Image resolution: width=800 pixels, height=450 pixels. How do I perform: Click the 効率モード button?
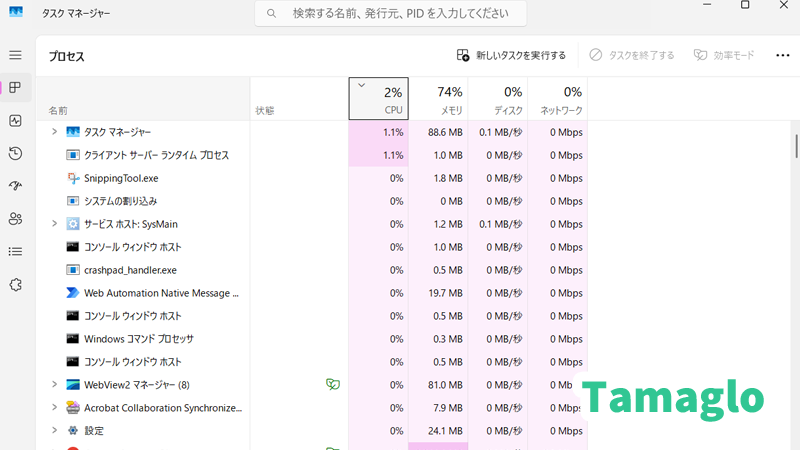pos(724,55)
